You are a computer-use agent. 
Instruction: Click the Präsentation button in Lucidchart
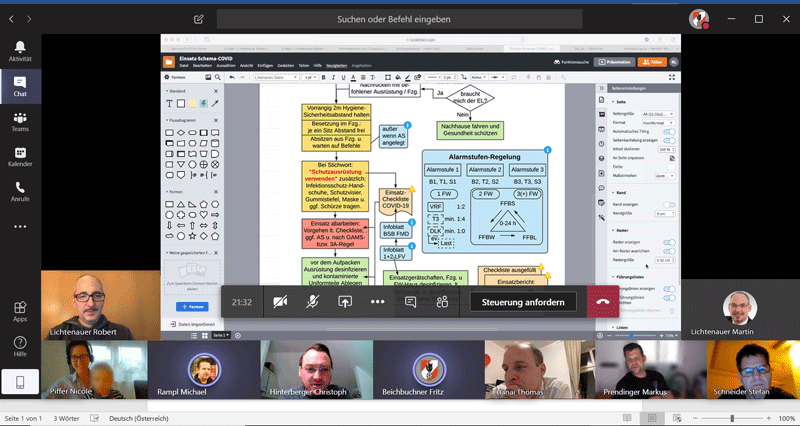[x=615, y=62]
